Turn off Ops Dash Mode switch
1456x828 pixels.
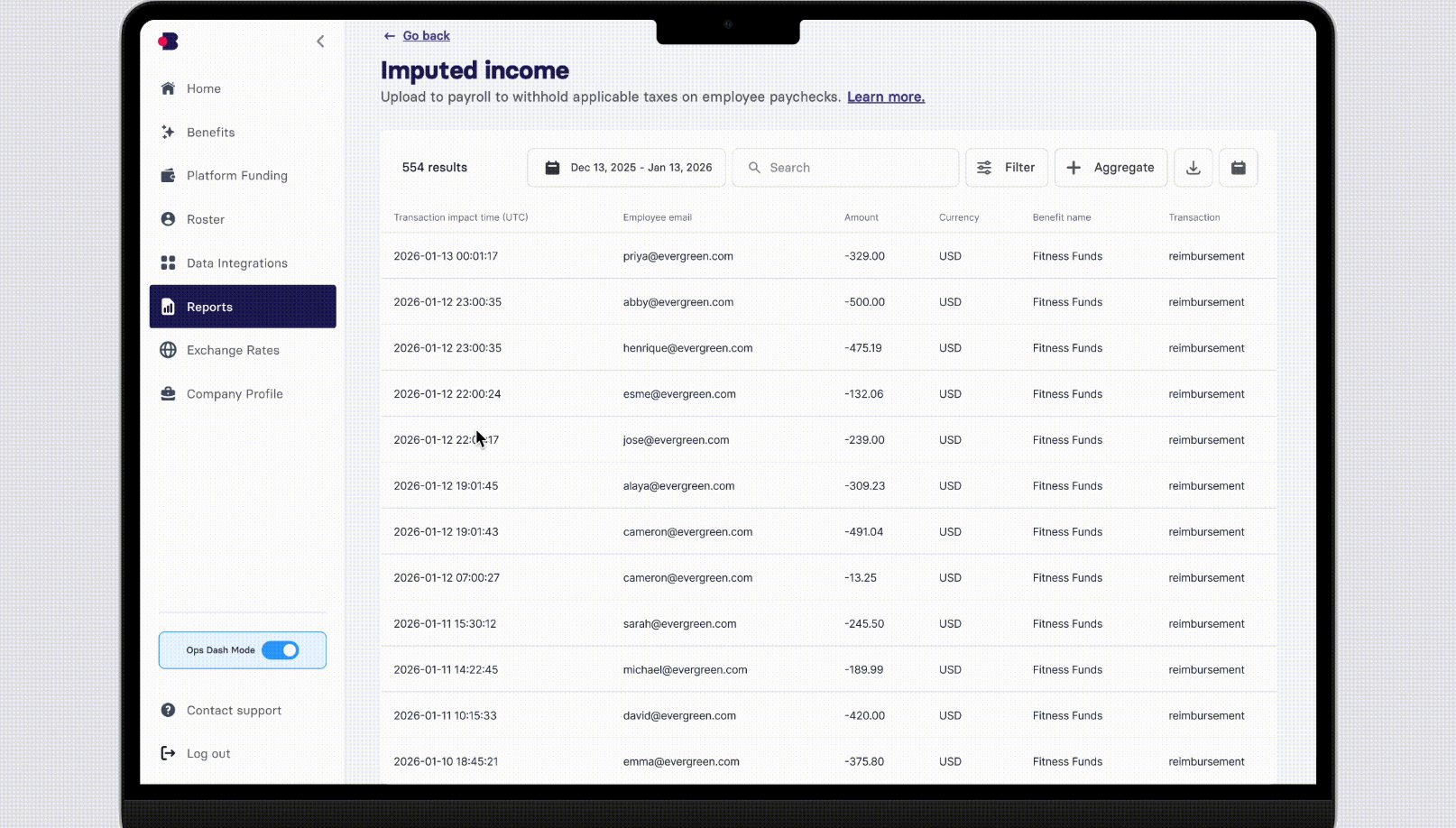point(281,650)
